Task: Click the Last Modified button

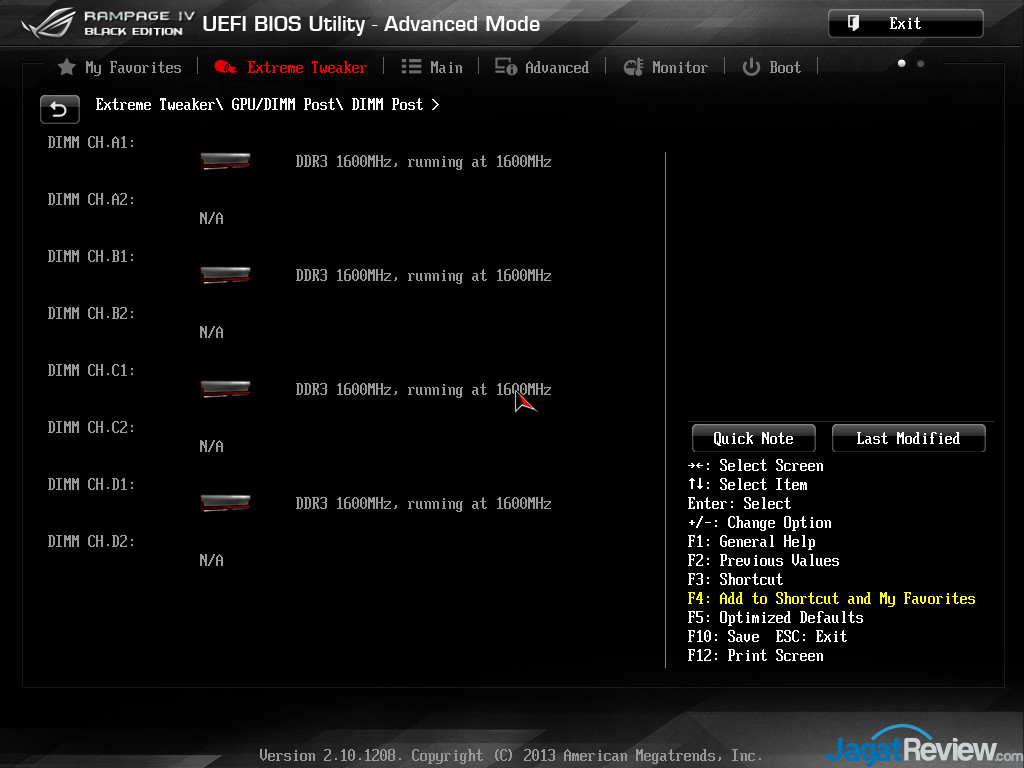Action: tap(908, 438)
